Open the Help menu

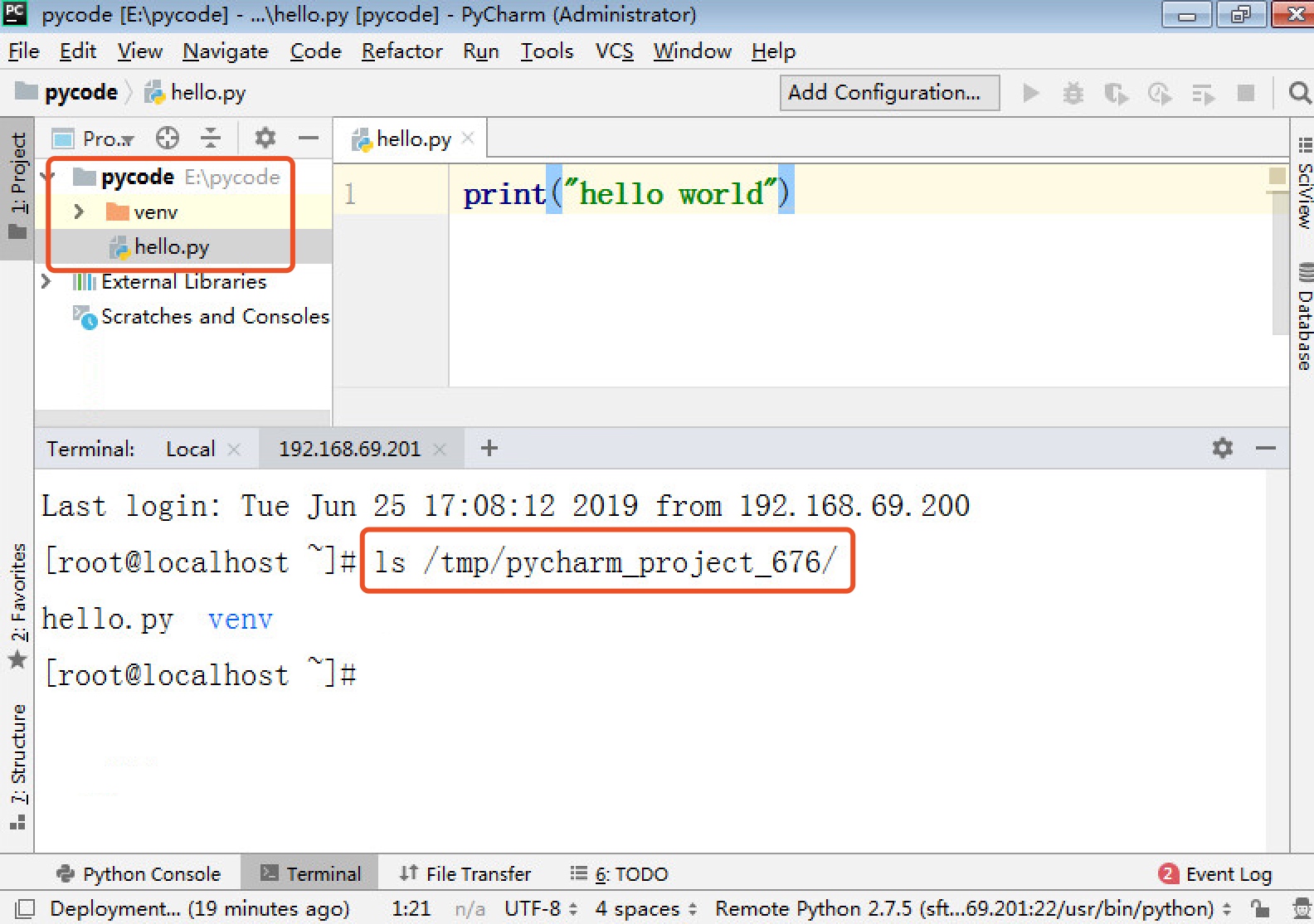(773, 51)
